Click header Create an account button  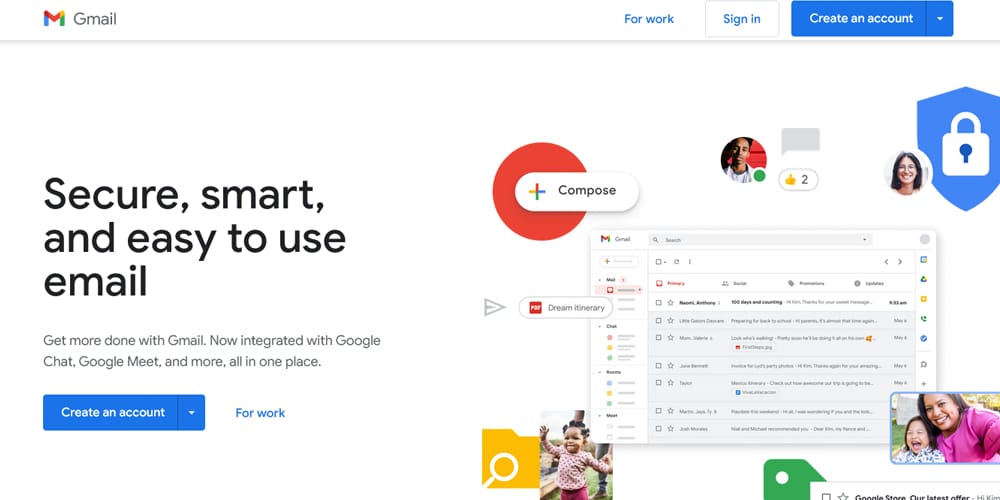click(861, 18)
